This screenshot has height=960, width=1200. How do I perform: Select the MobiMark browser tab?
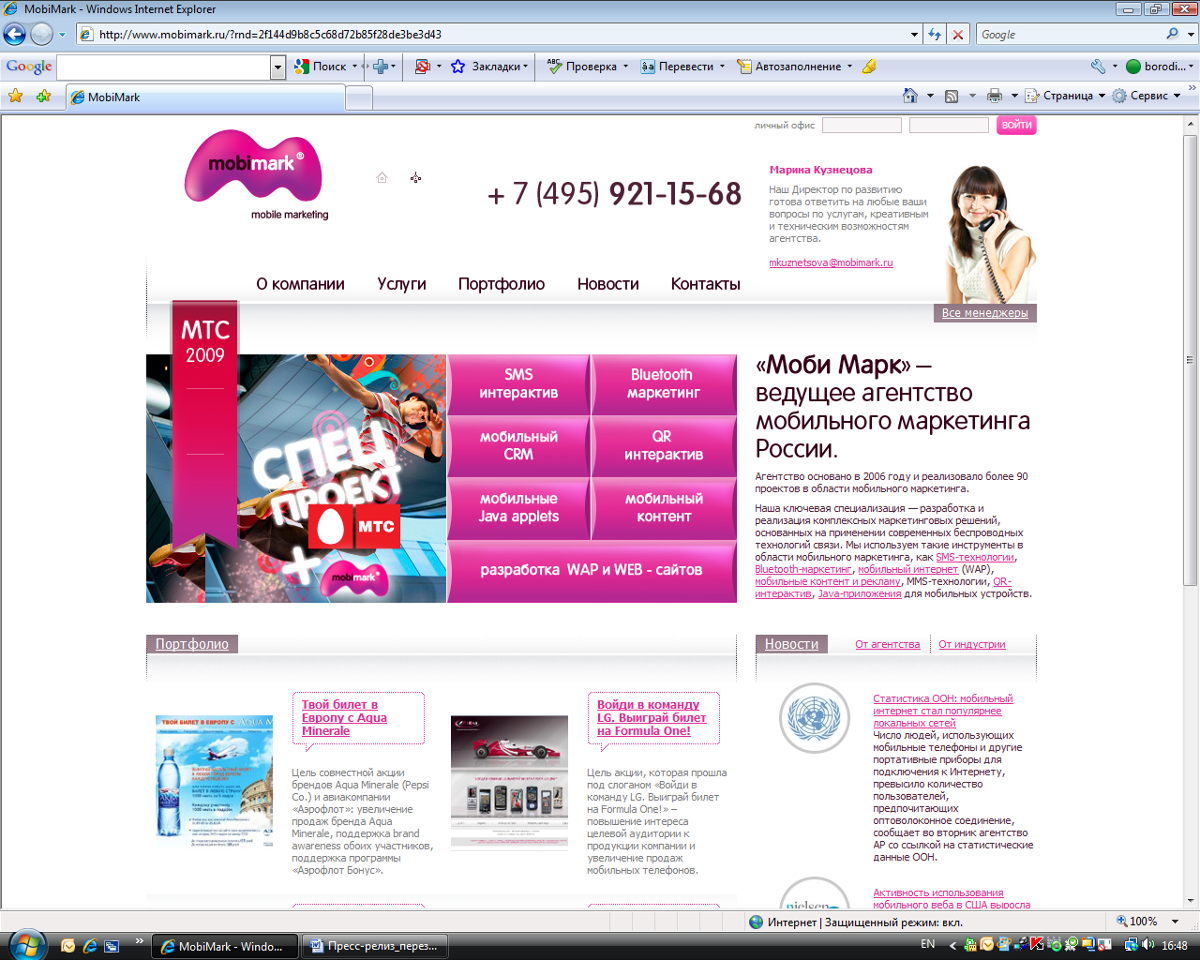click(x=205, y=98)
